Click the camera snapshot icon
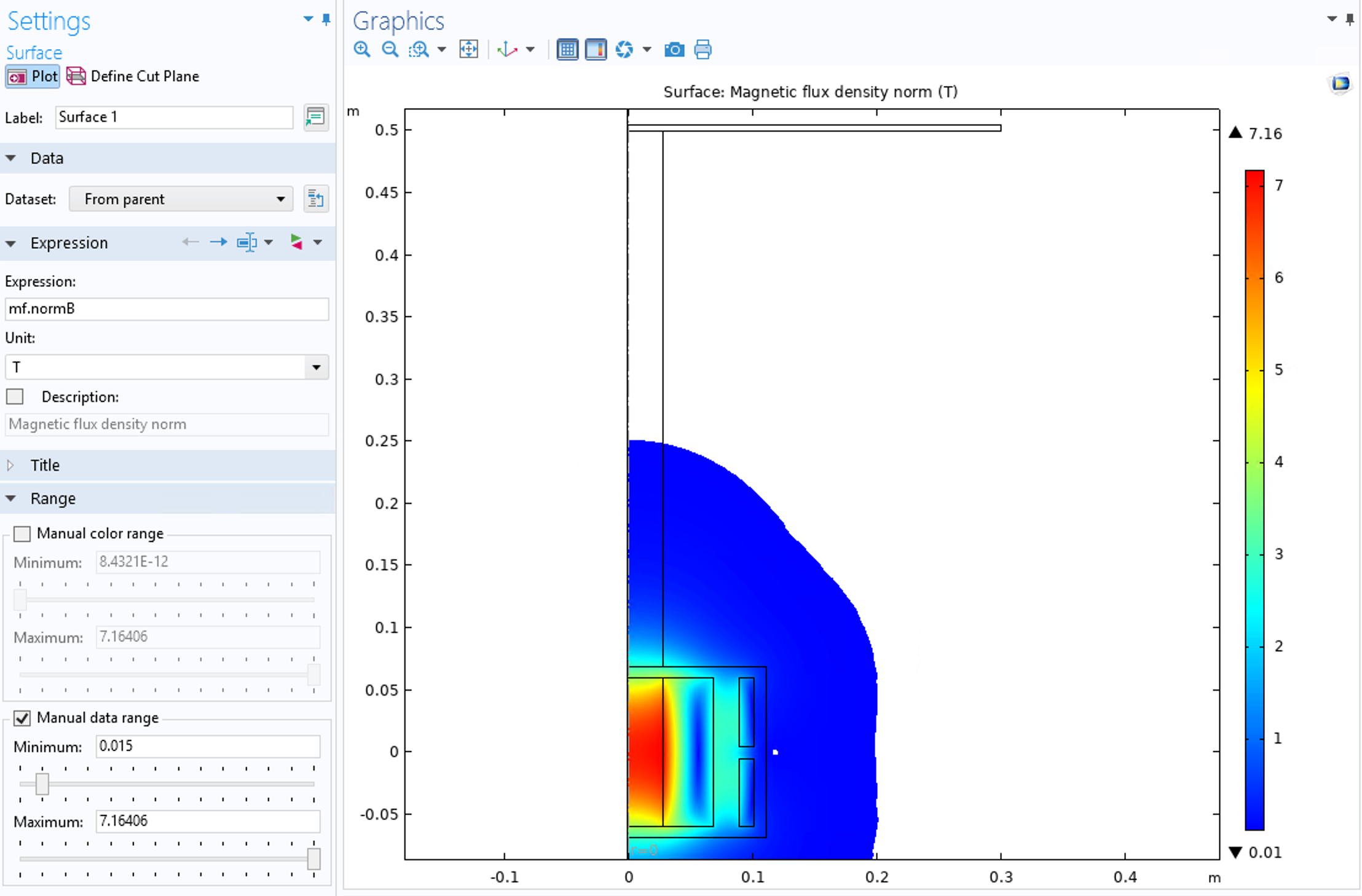This screenshot has width=1362, height=896. (674, 50)
